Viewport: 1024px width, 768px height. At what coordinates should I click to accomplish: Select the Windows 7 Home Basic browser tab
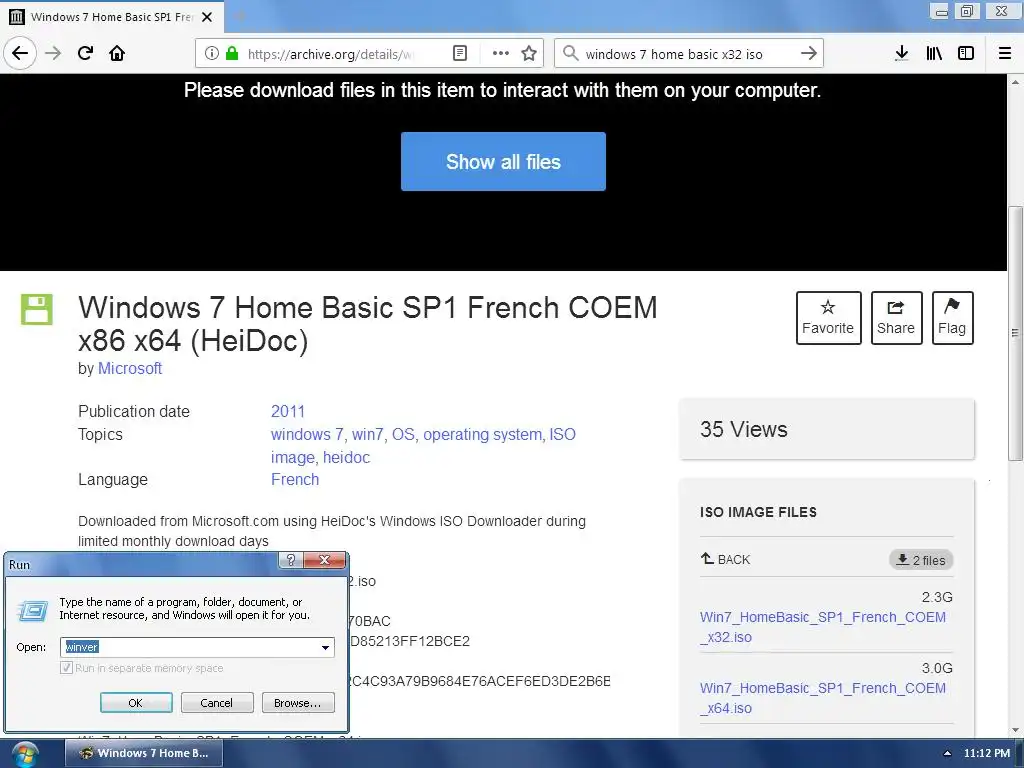click(x=111, y=17)
